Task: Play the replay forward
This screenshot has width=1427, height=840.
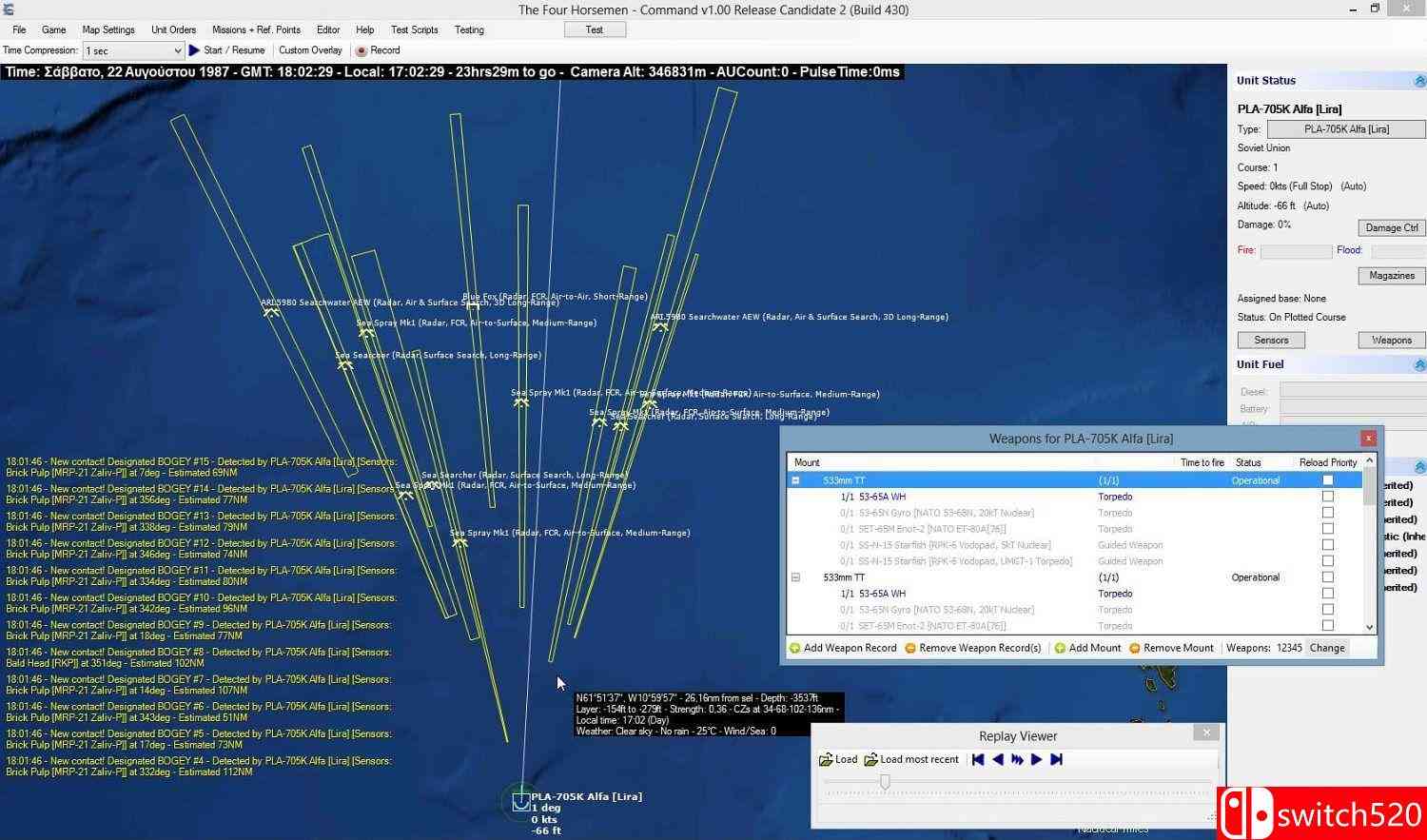Action: pyautogui.click(x=1037, y=759)
